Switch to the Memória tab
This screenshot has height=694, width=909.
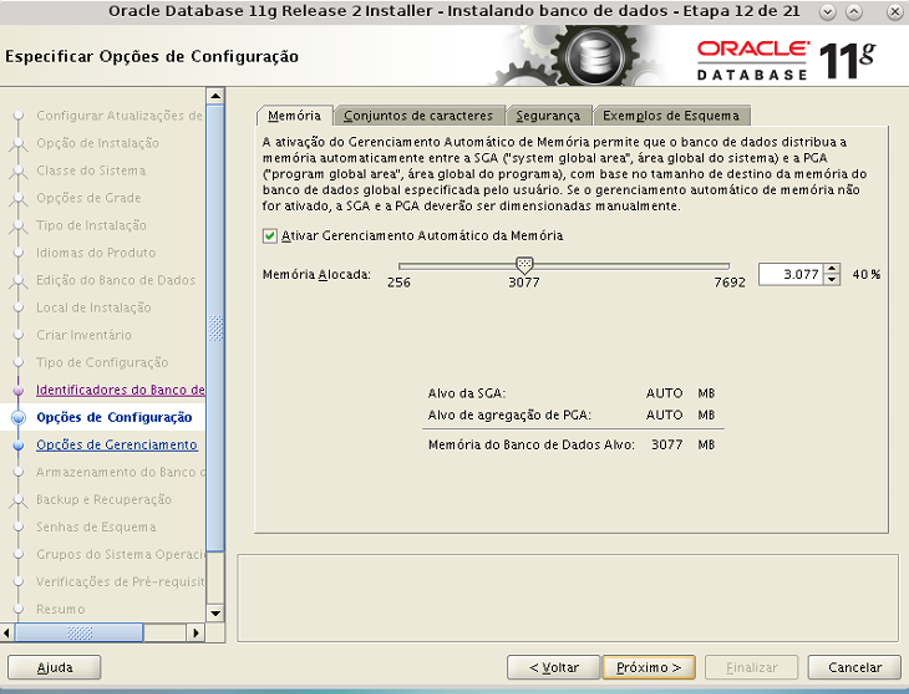pos(294,116)
